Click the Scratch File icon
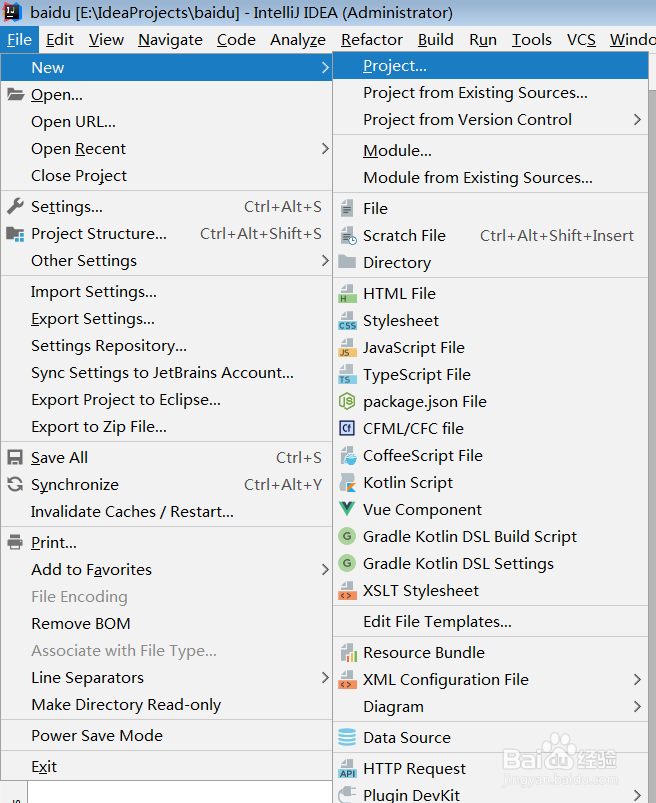Viewport: 656px width, 803px height. [x=348, y=236]
